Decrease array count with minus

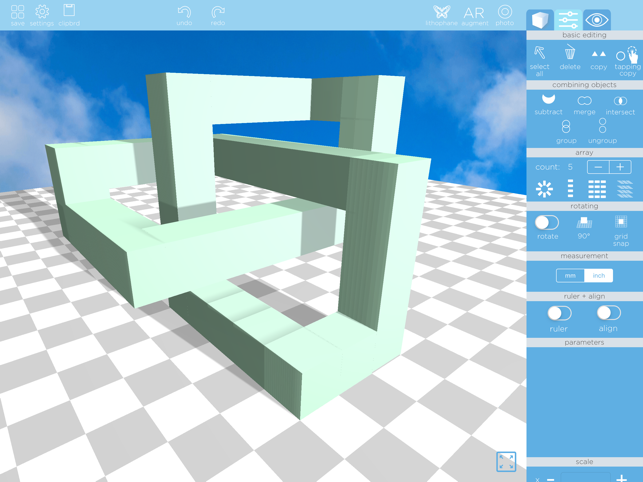pos(598,167)
